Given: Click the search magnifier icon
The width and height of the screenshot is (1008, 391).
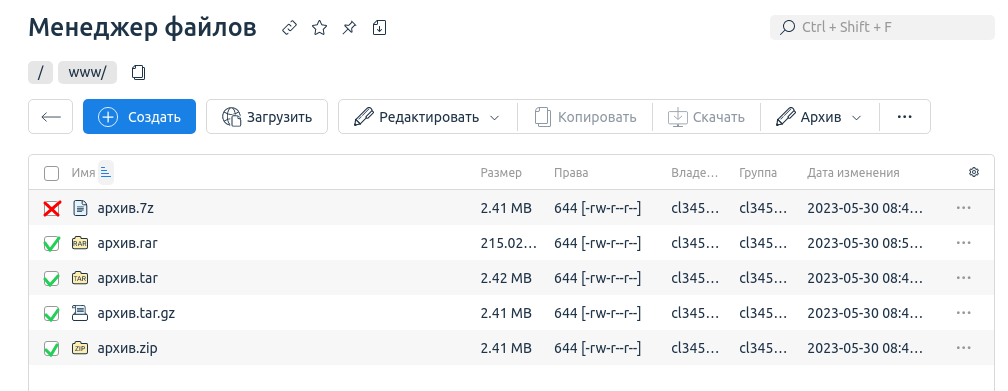Looking at the screenshot, I should coord(787,28).
